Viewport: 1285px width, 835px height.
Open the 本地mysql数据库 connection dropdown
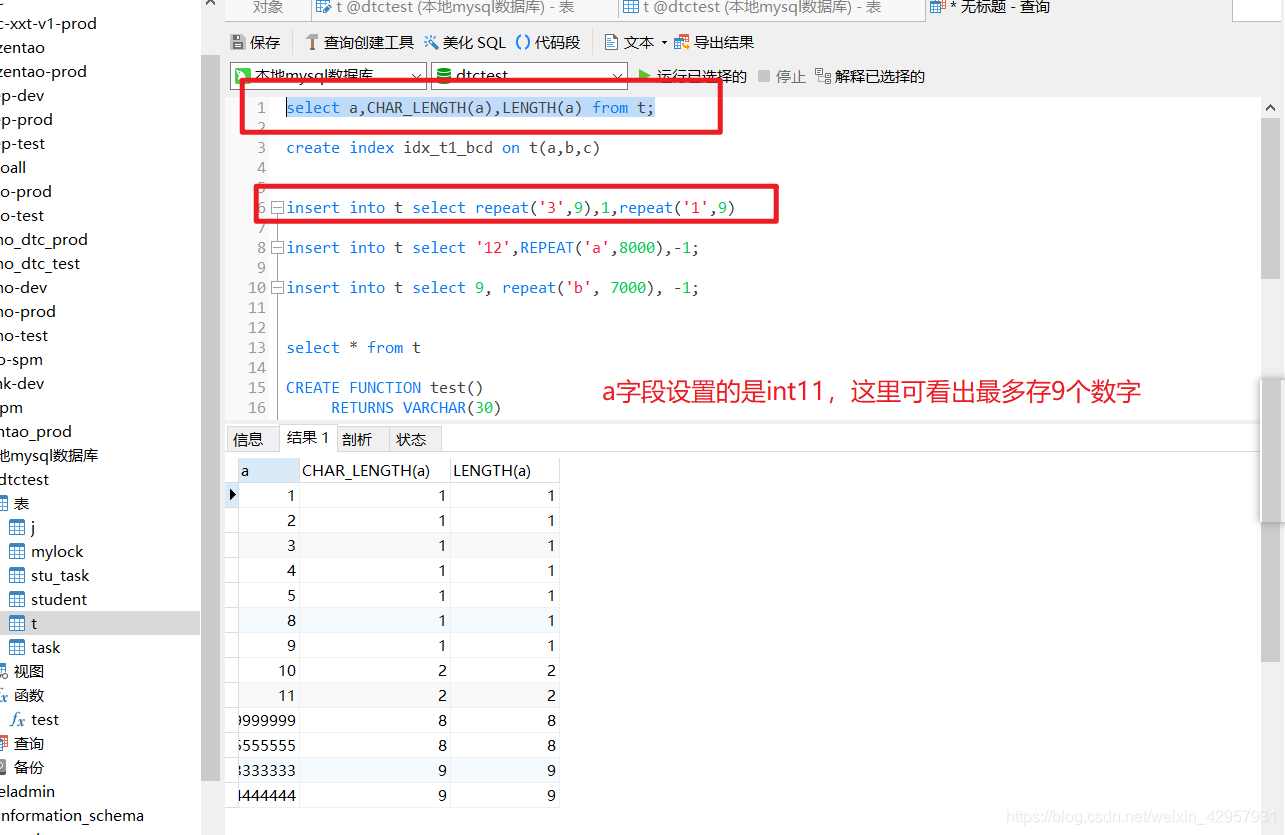click(328, 76)
